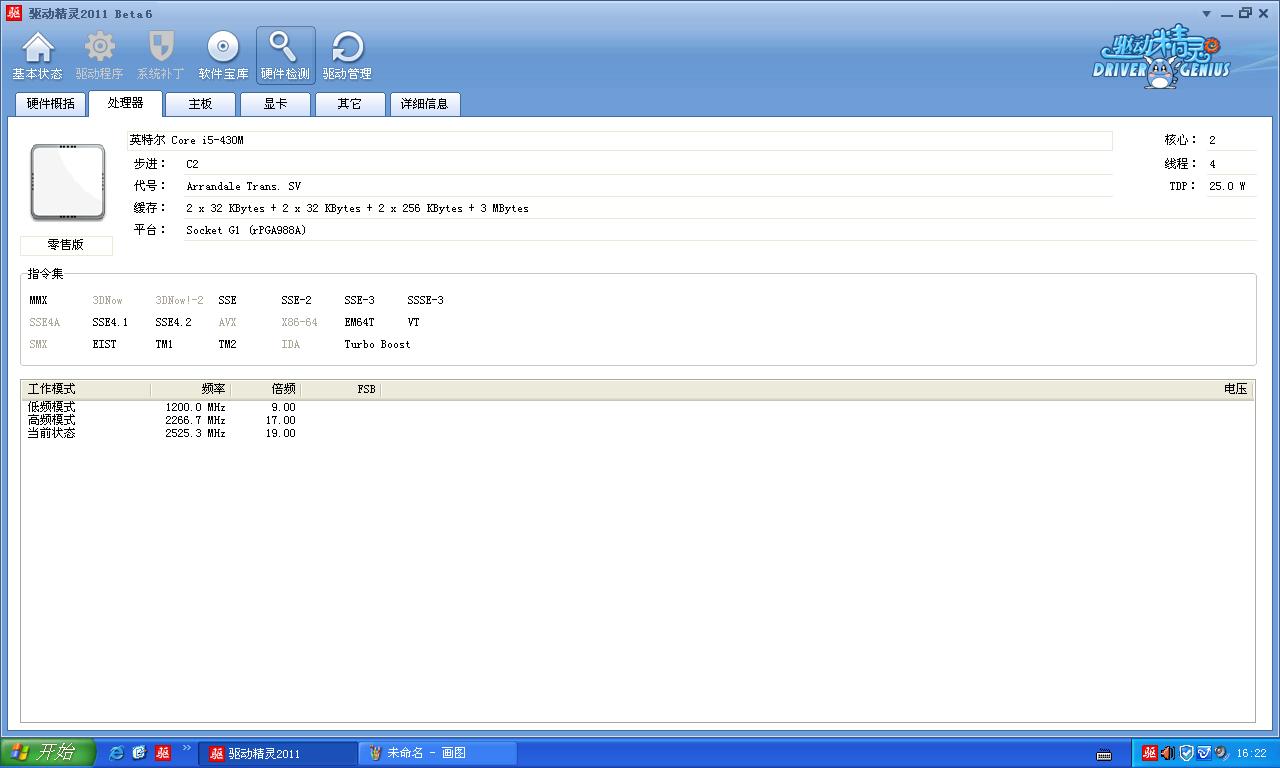Image resolution: width=1280 pixels, height=768 pixels.
Task: Click the 工作模式 column header
Action: tap(86, 389)
